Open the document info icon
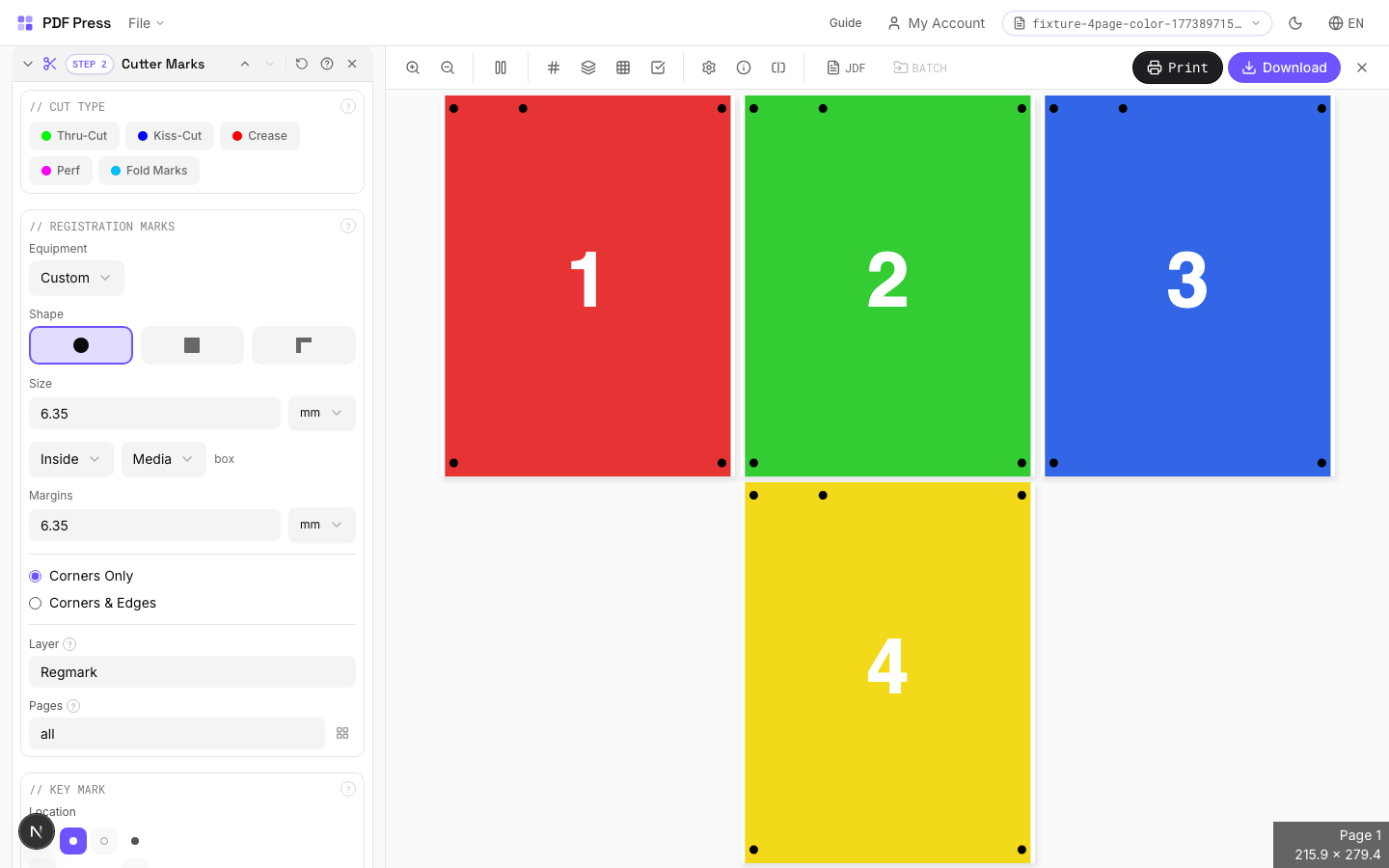The width and height of the screenshot is (1389, 868). coord(744,68)
